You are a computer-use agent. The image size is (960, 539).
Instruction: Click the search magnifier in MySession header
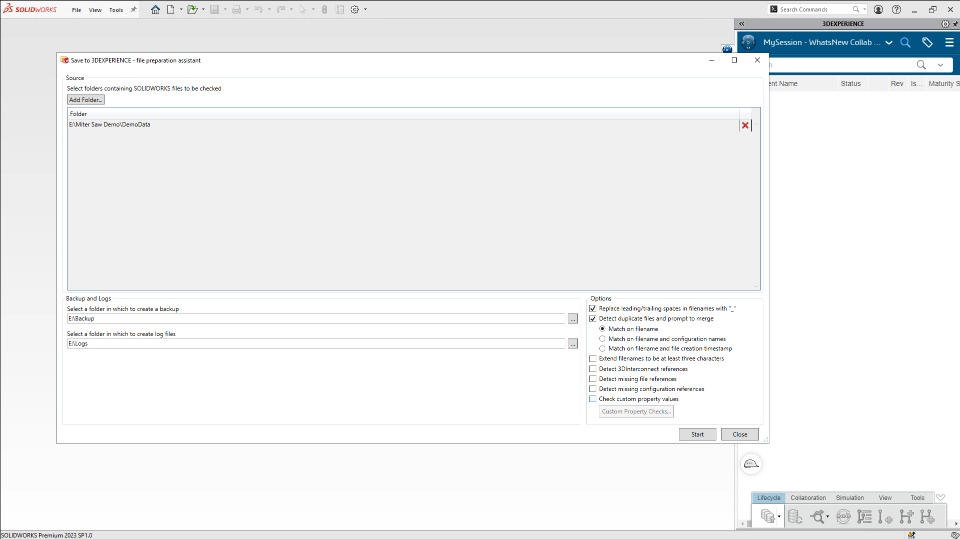pyautogui.click(x=906, y=42)
